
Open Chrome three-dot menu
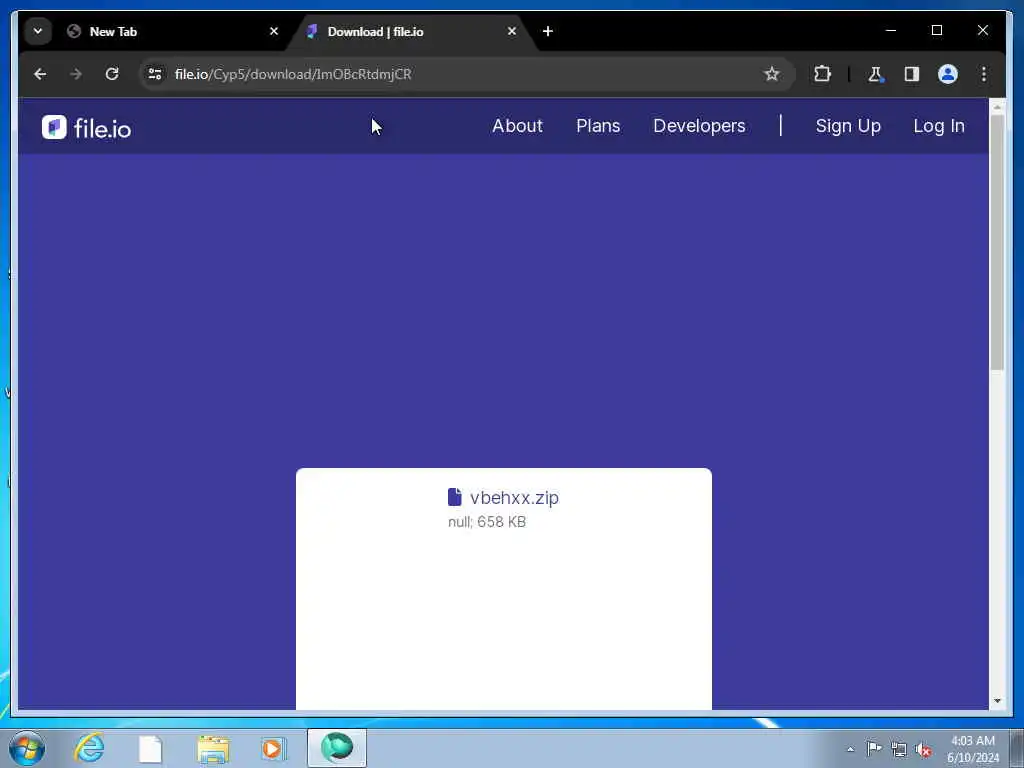(984, 74)
